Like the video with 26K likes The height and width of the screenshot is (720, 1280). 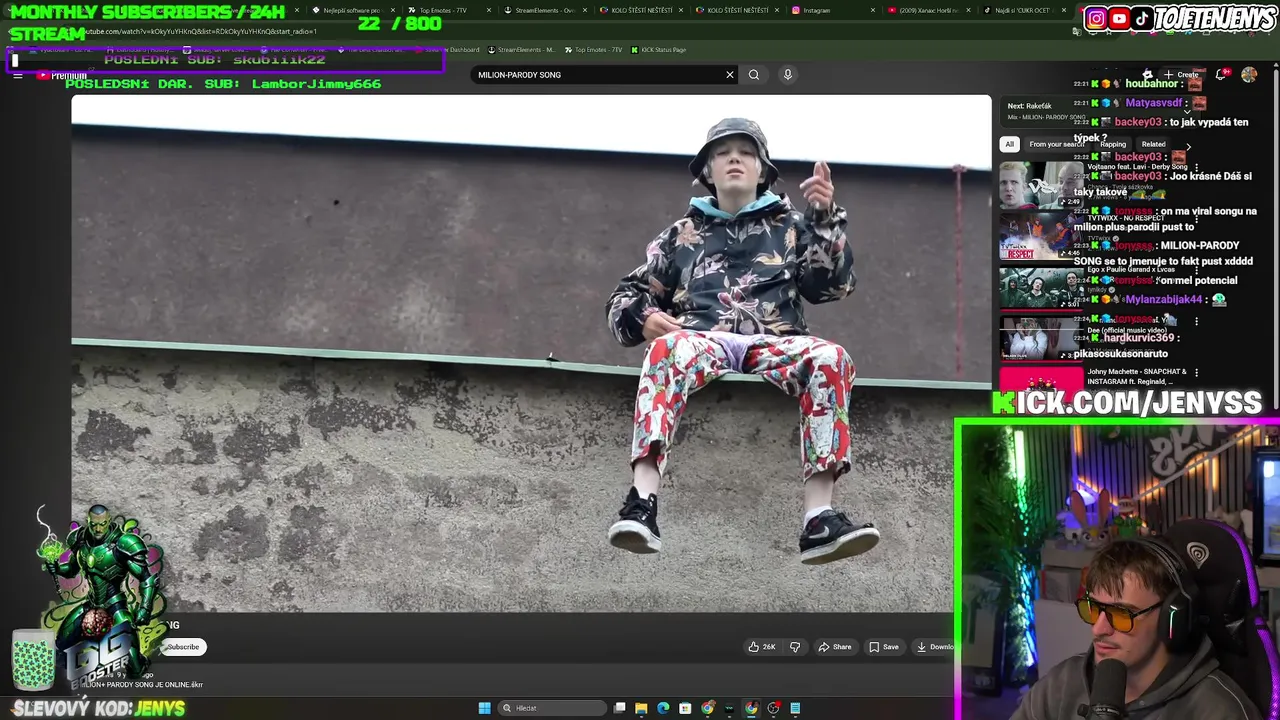pyautogui.click(x=762, y=647)
